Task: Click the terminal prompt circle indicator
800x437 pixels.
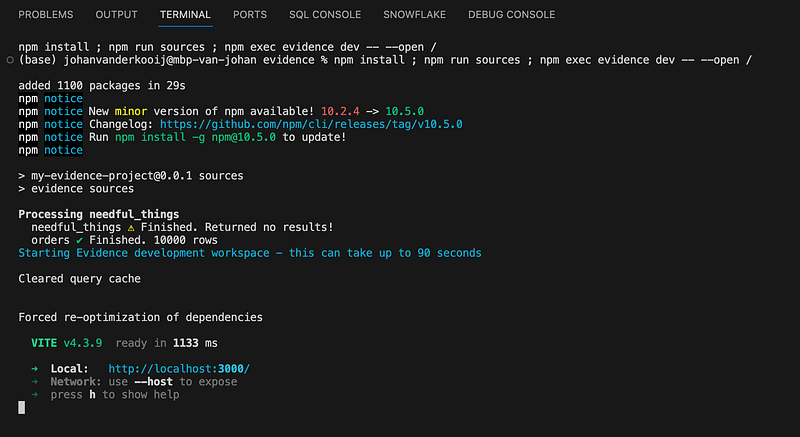Action: click(10, 60)
